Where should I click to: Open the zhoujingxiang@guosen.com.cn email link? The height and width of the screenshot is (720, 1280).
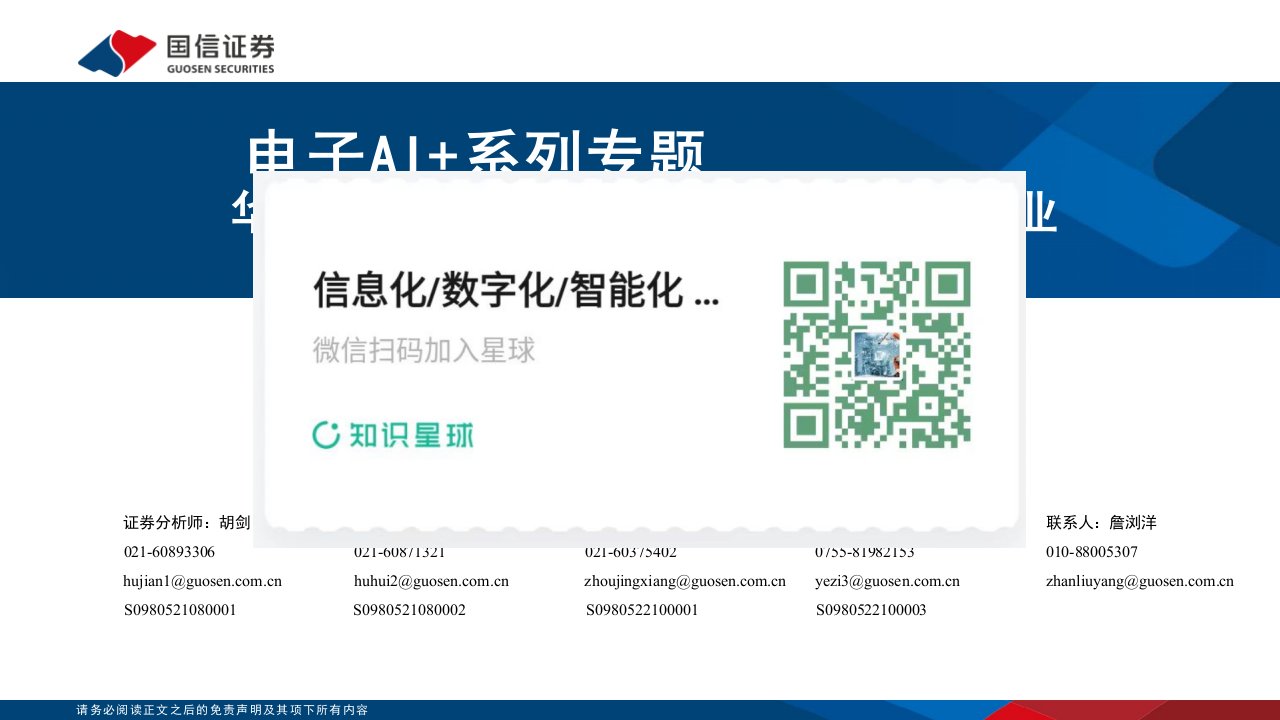[x=685, y=581]
